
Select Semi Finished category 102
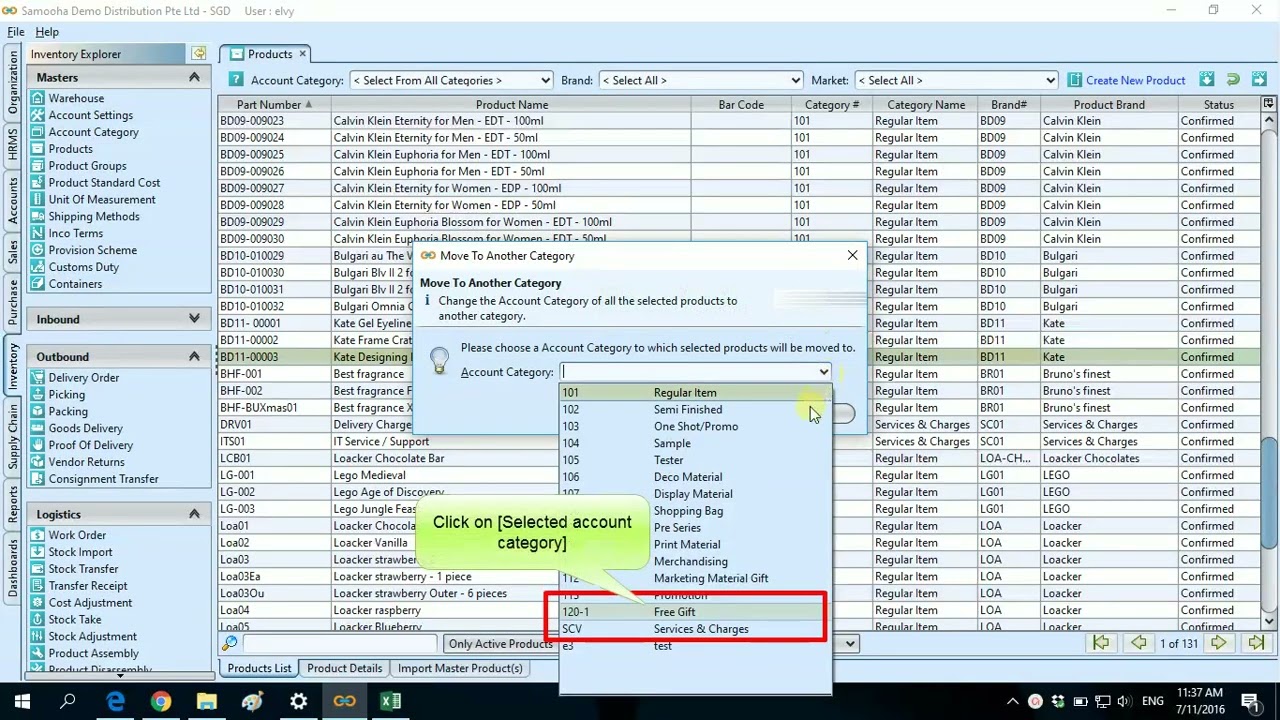(694, 410)
